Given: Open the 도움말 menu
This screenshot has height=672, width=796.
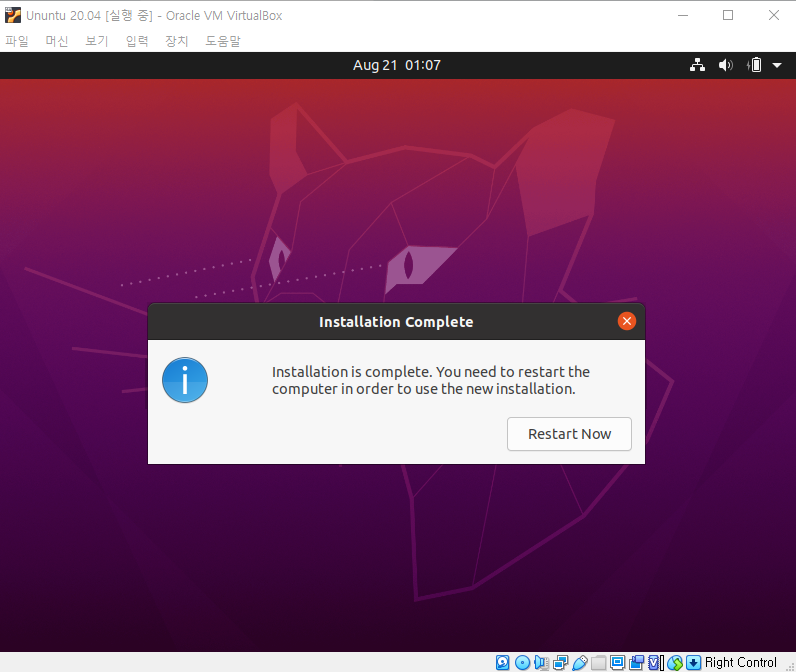Looking at the screenshot, I should pos(223,41).
